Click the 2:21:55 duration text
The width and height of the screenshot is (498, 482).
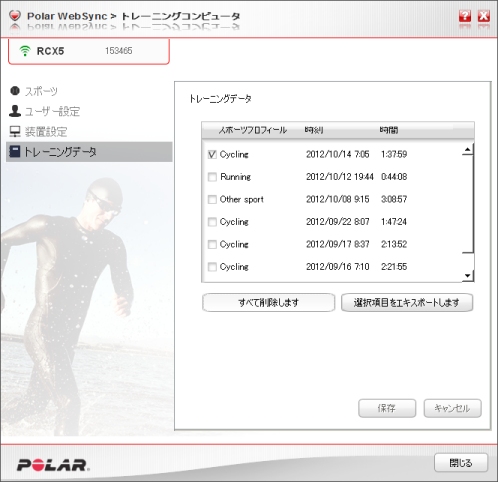[x=394, y=267]
